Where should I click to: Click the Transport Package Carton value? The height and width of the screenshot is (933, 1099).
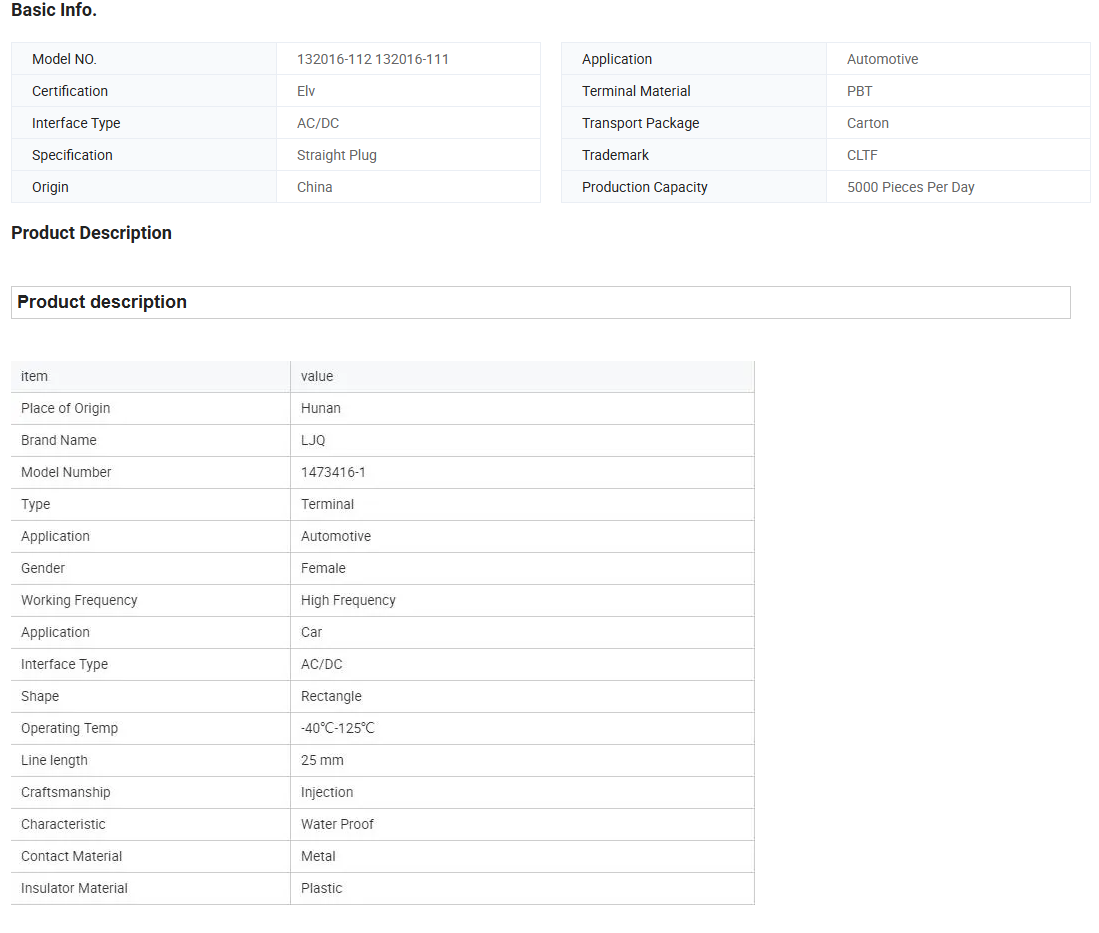(x=867, y=123)
